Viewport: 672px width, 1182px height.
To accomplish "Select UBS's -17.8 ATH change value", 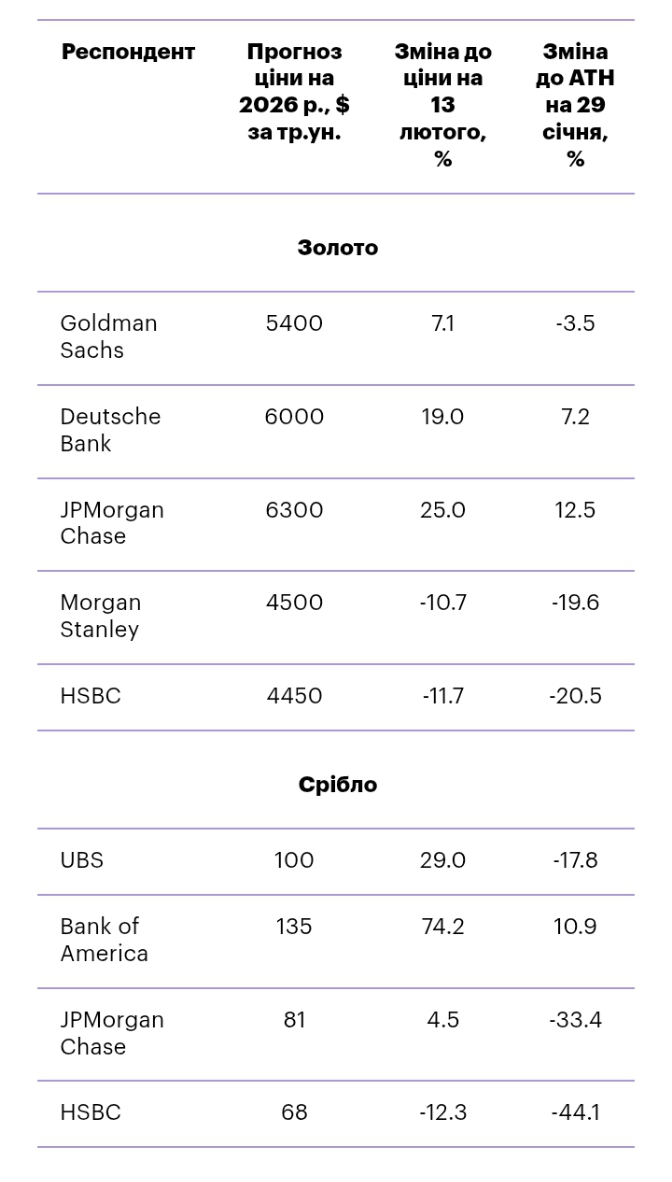I will pos(575,860).
